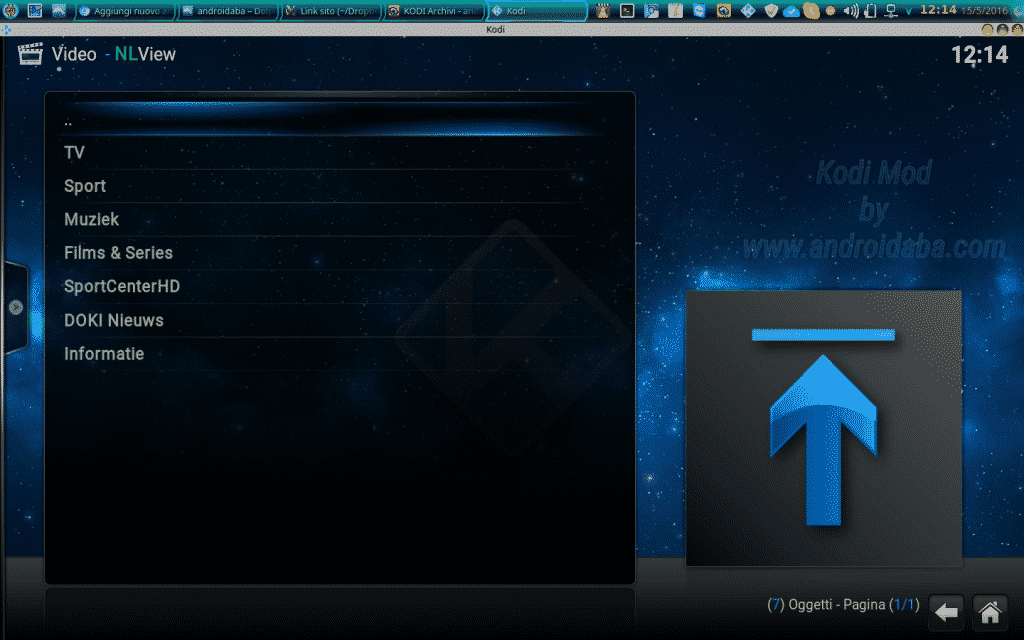Switch to 'KODI Archivi' taskbar window

(x=434, y=10)
